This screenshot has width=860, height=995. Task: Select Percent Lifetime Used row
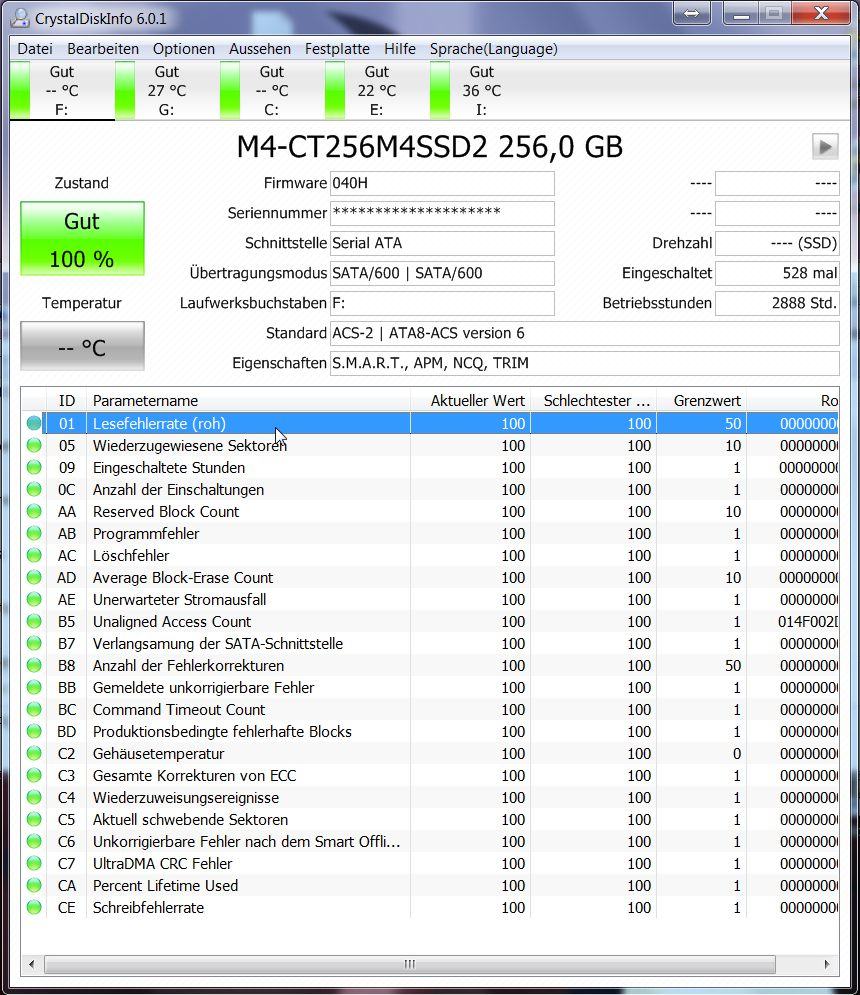click(x=430, y=886)
